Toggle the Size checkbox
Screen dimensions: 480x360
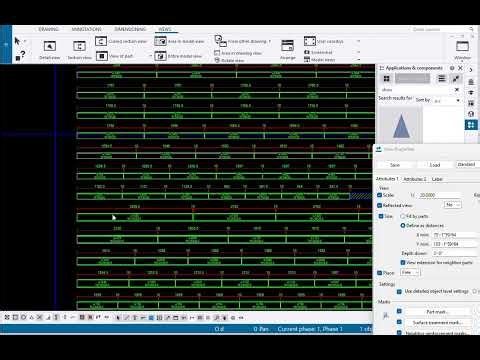[x=381, y=216]
